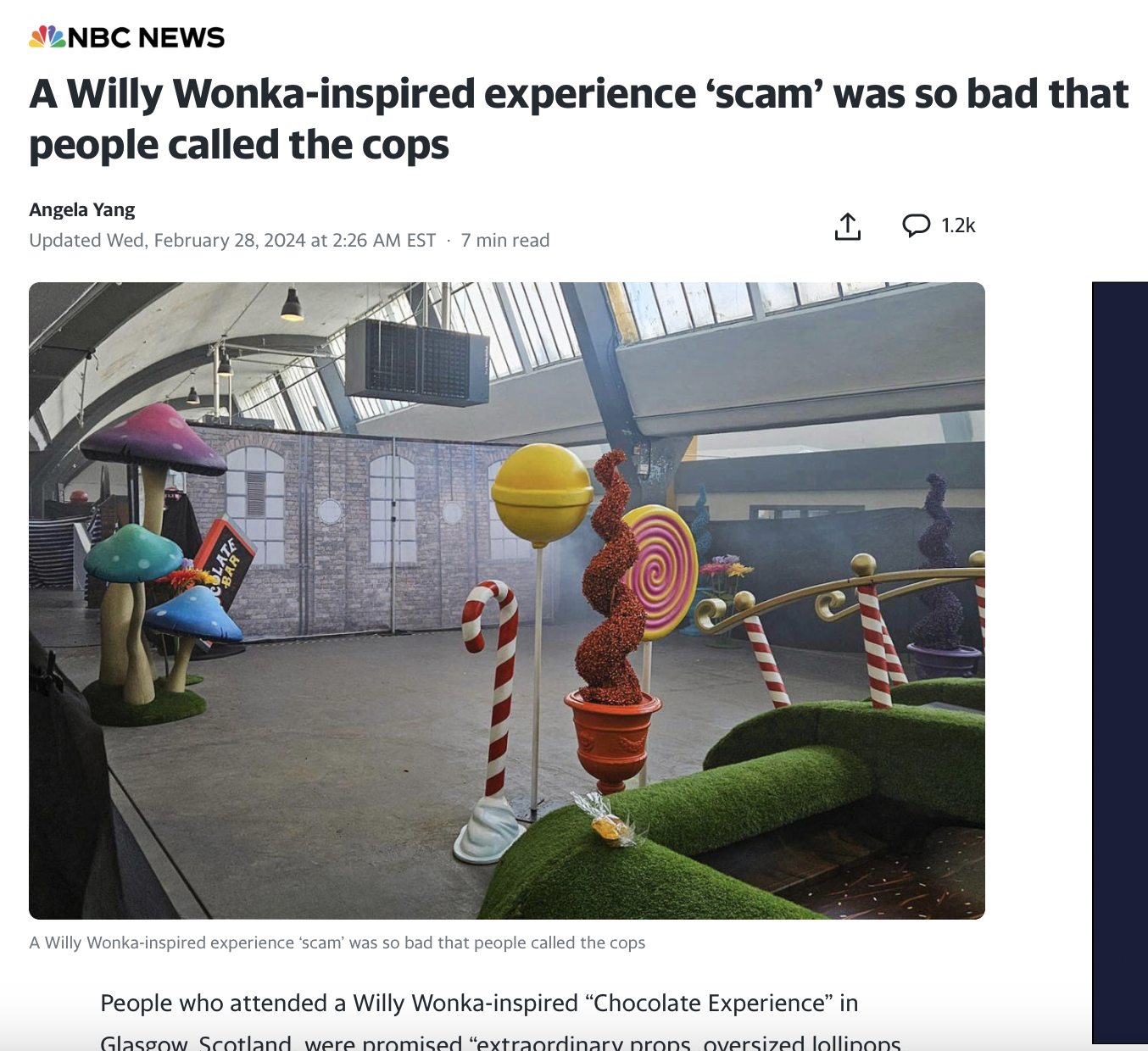This screenshot has width=1148, height=1051.
Task: Click the yellow lollipop in the photo
Action: coord(542,494)
